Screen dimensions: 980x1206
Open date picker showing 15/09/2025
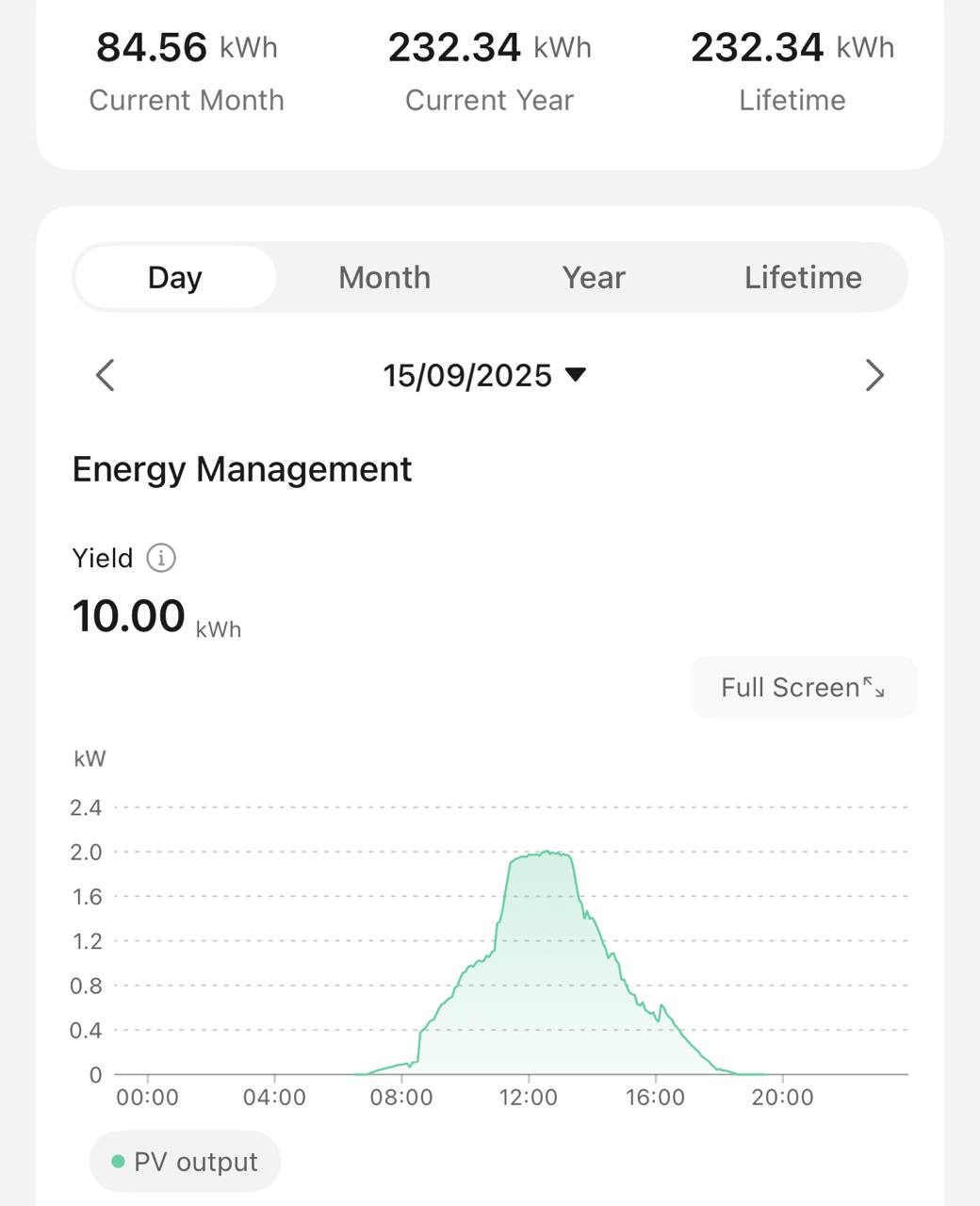(x=467, y=375)
